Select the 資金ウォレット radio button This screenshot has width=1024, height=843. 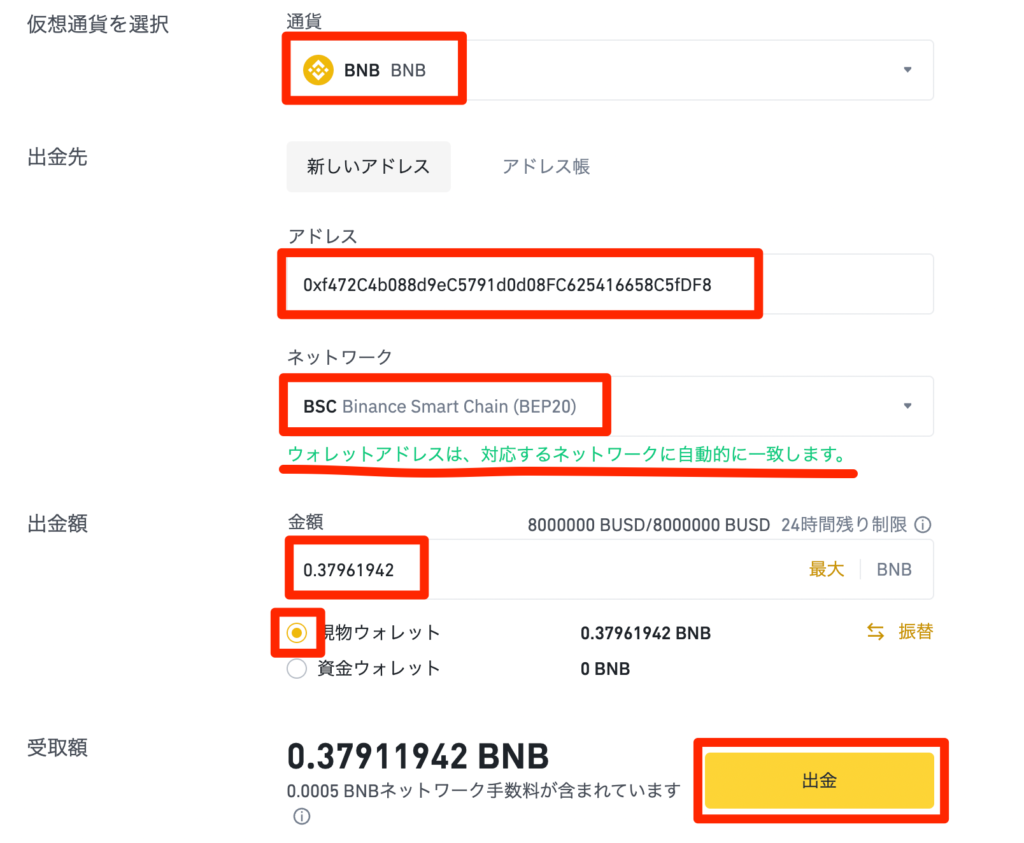point(296,668)
